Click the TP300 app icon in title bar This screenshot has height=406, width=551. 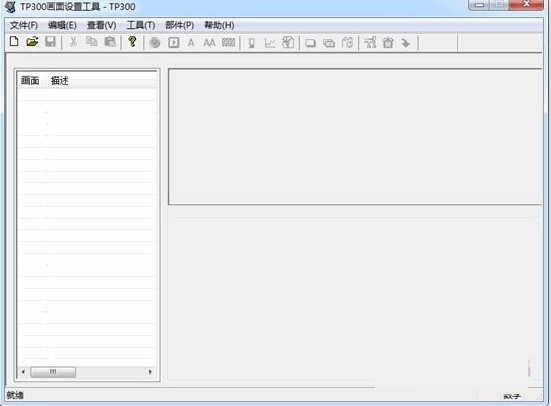(x=11, y=7)
